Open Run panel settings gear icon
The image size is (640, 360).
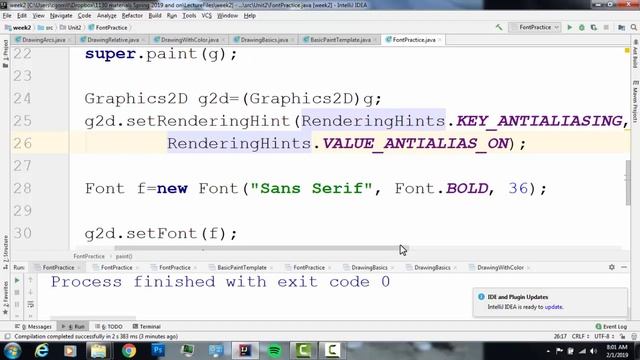[x=611, y=267]
